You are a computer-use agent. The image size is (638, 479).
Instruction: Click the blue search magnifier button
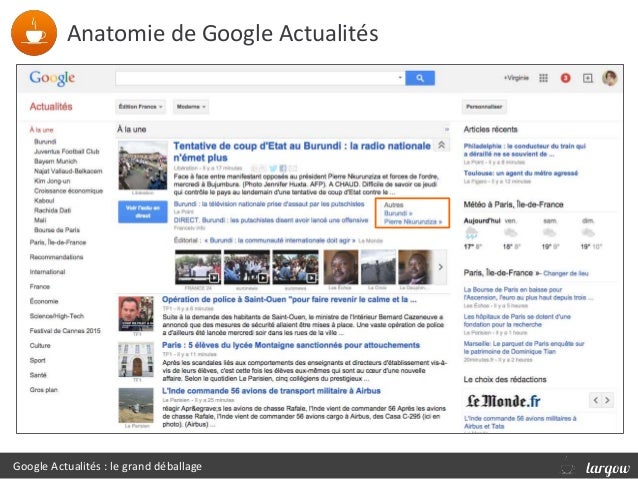(420, 78)
